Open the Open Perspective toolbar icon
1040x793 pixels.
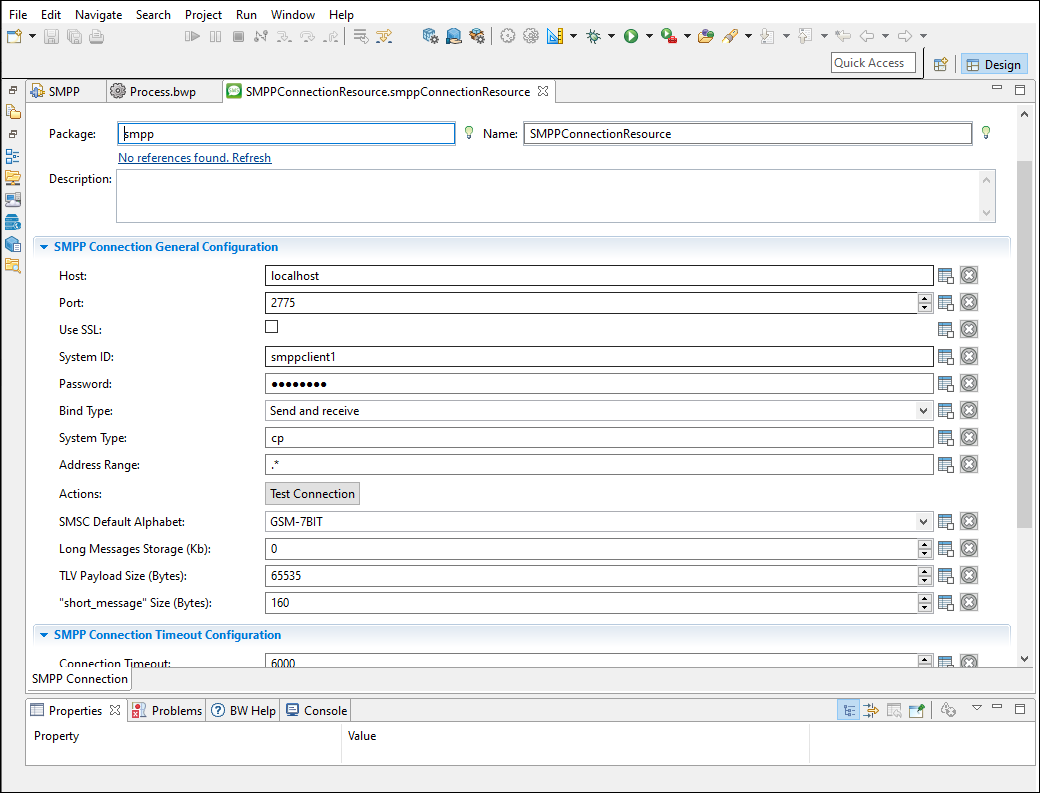(940, 64)
